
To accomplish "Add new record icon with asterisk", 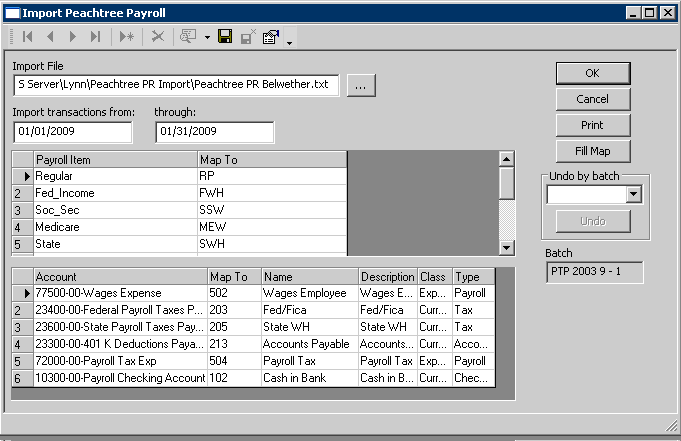I will tap(126, 37).
